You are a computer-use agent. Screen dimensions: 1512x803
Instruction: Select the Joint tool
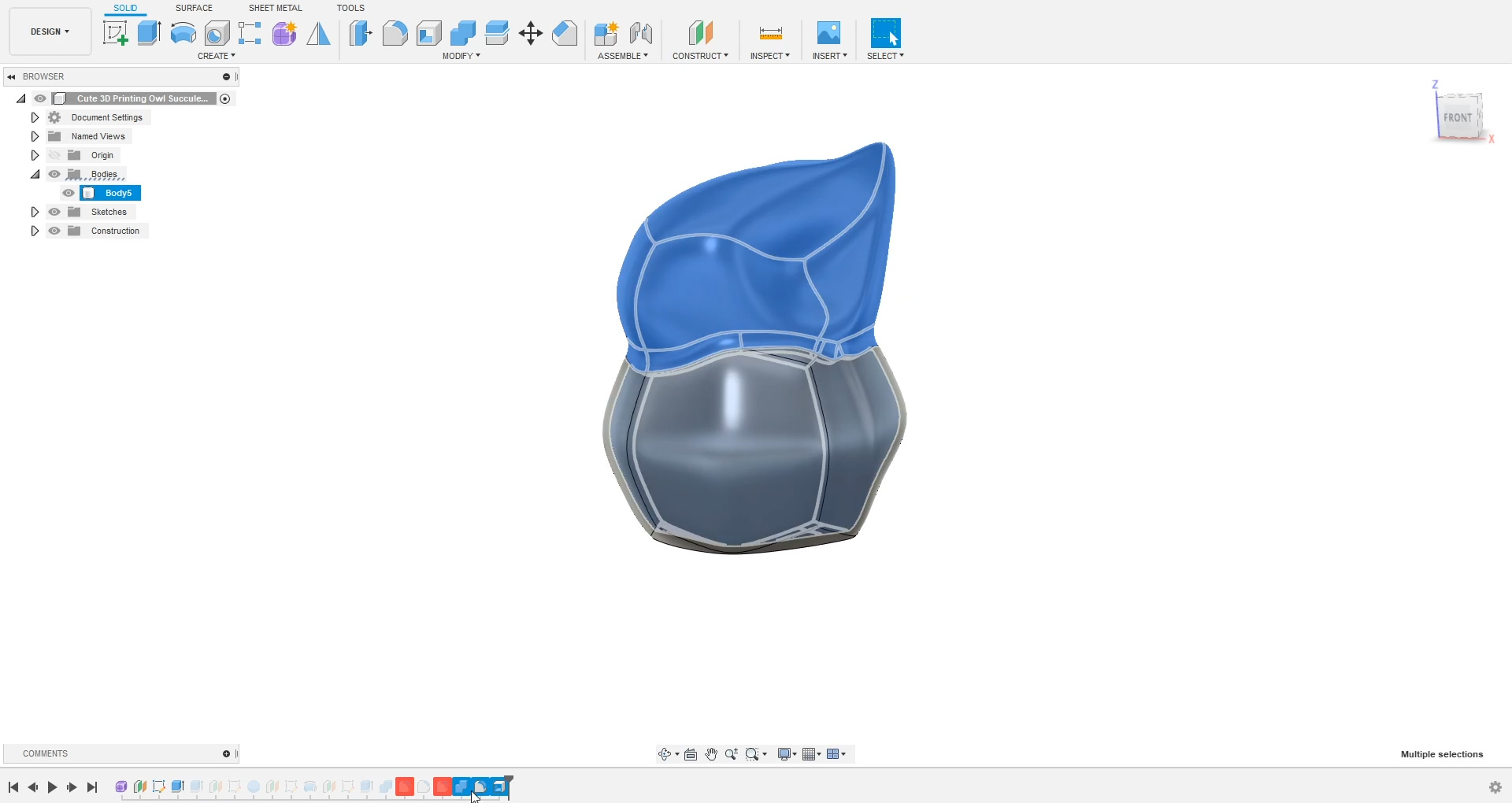pos(641,33)
